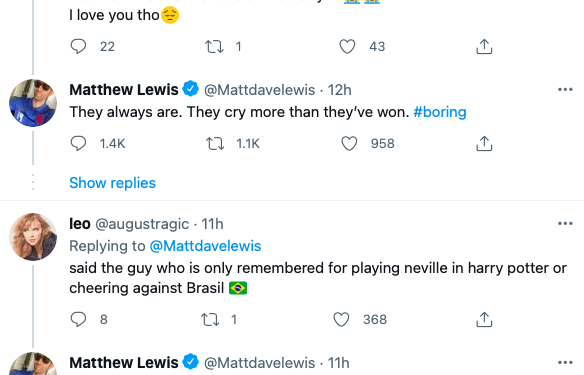Open more options for Matthew Lewis 11h tweet
Image resolution: width=584 pixels, height=375 pixels.
(565, 362)
